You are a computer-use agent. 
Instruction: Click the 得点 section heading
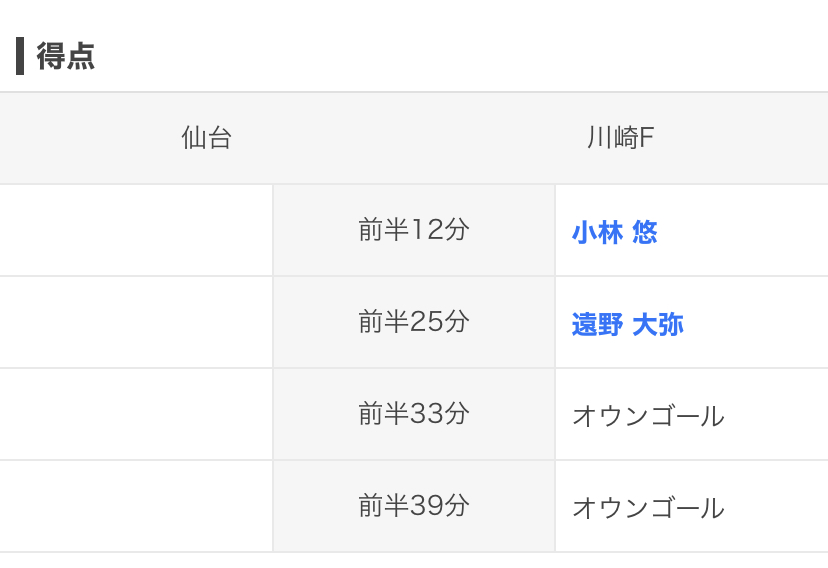pos(65,56)
